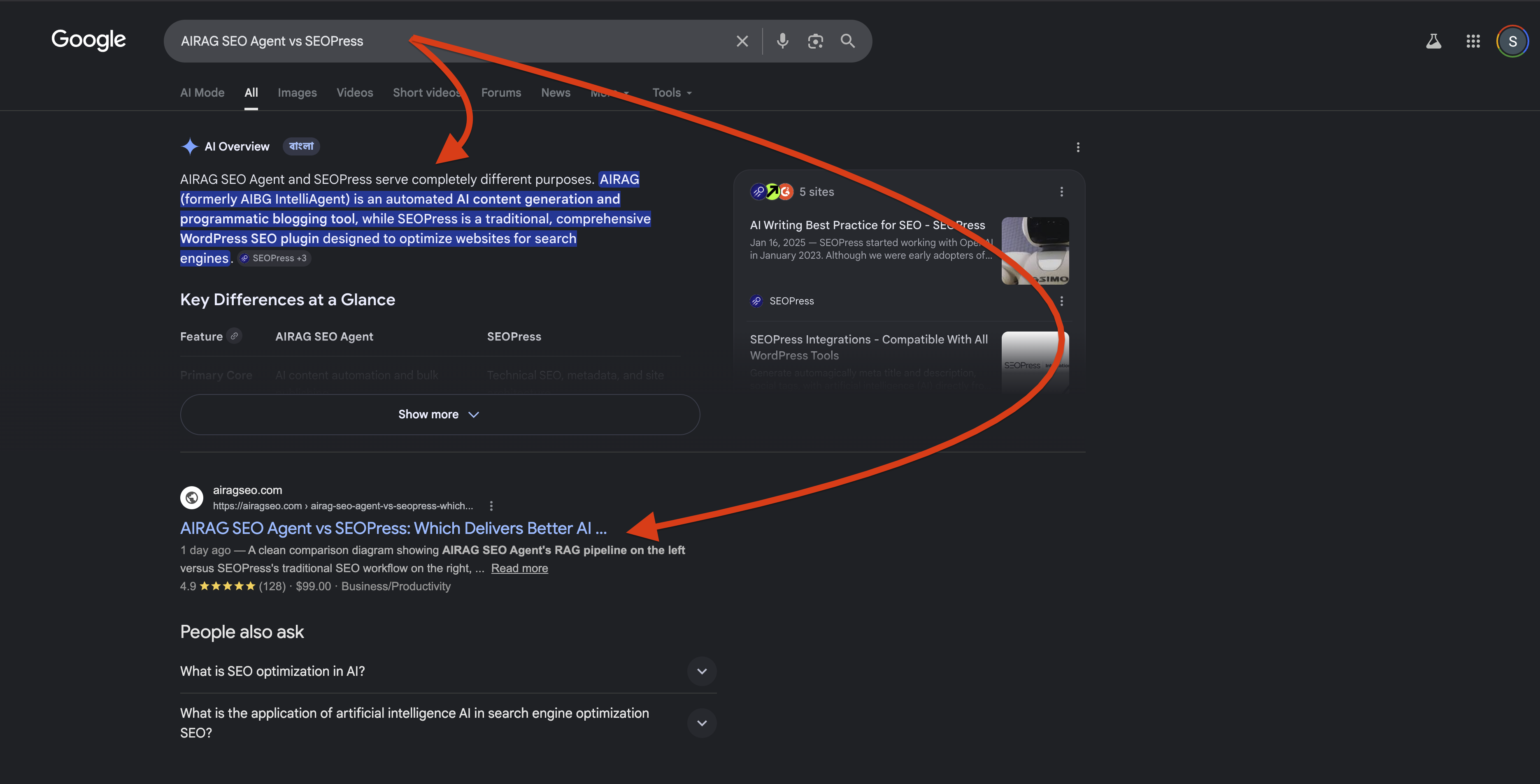The height and width of the screenshot is (784, 1540).
Task: Open Search Labs flask icon
Action: point(1433,41)
